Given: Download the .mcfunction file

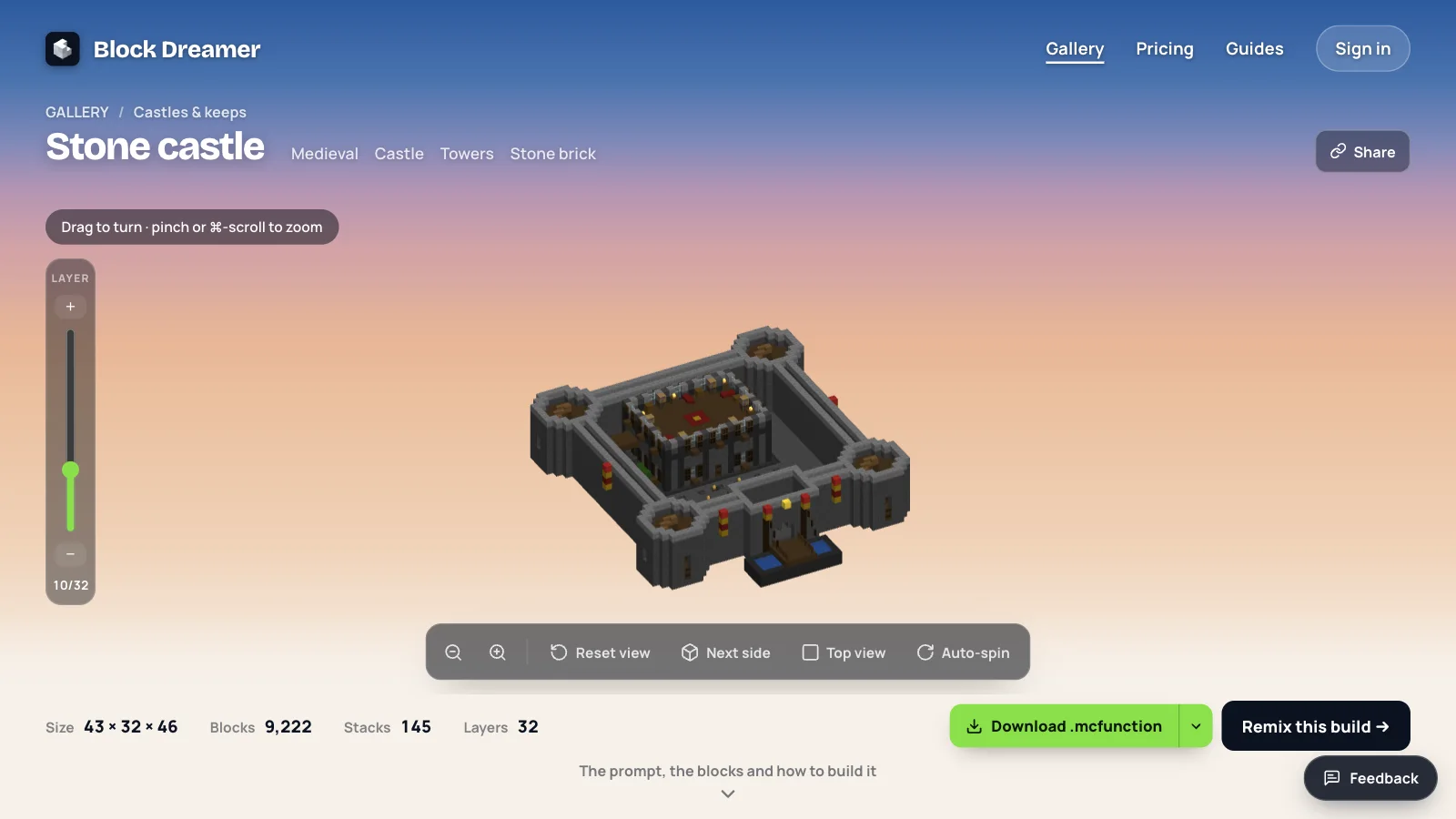Looking at the screenshot, I should pyautogui.click(x=1064, y=726).
